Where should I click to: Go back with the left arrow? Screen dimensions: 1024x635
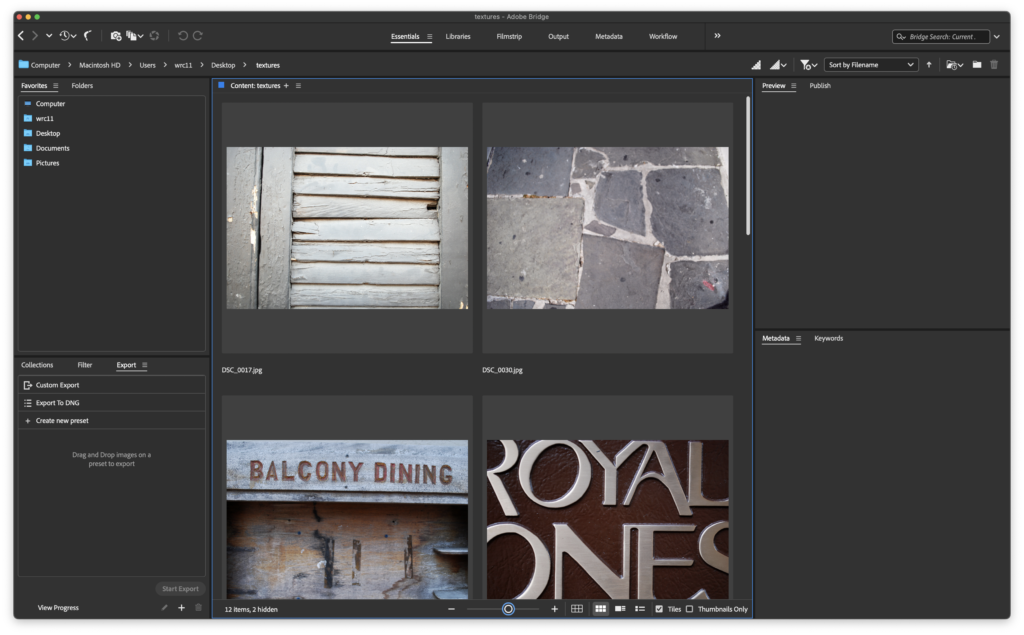point(21,36)
